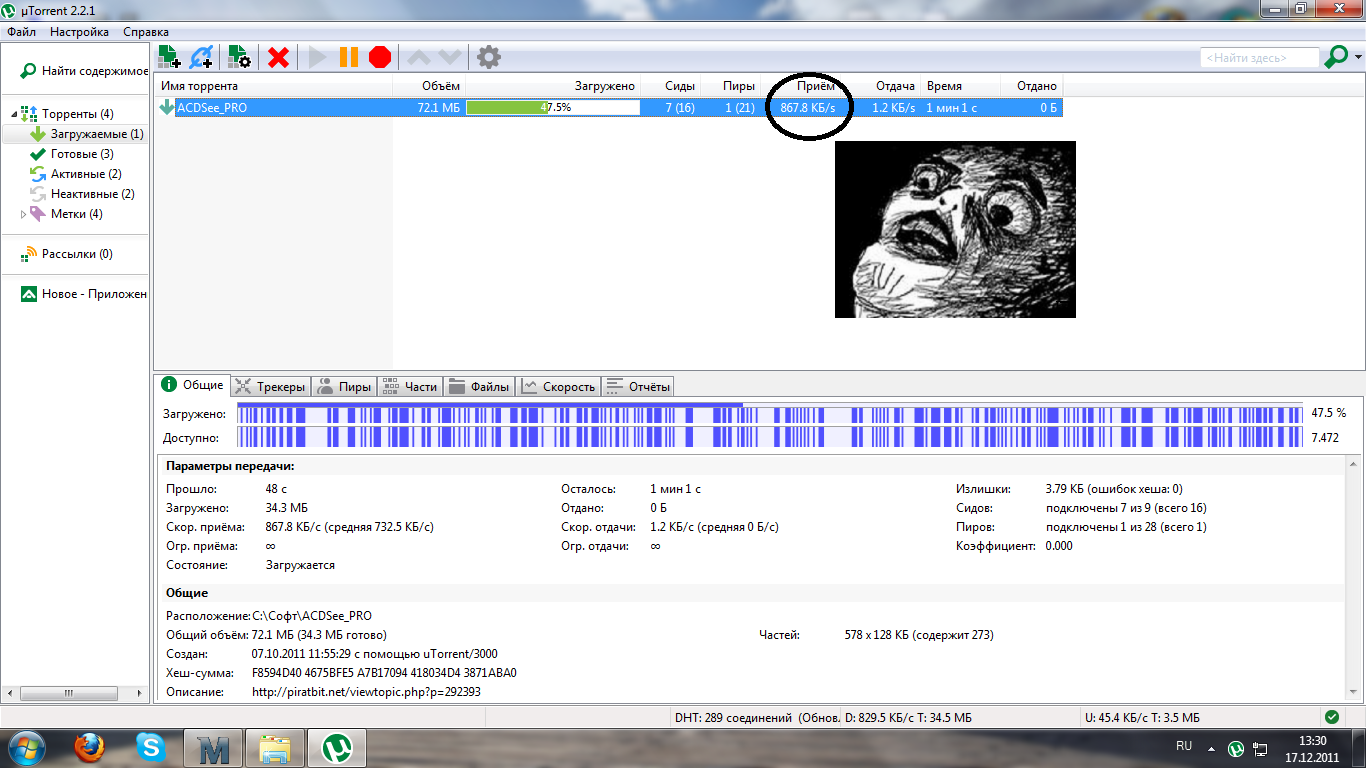Switch to the Пиры tab
The width and height of the screenshot is (1366, 768).
pos(344,386)
